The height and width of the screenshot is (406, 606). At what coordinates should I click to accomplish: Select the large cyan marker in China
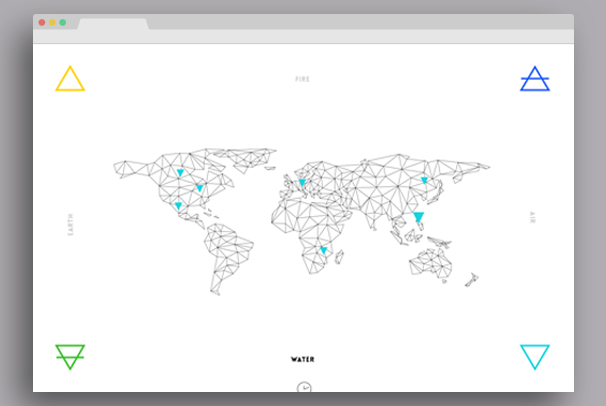coord(419,217)
